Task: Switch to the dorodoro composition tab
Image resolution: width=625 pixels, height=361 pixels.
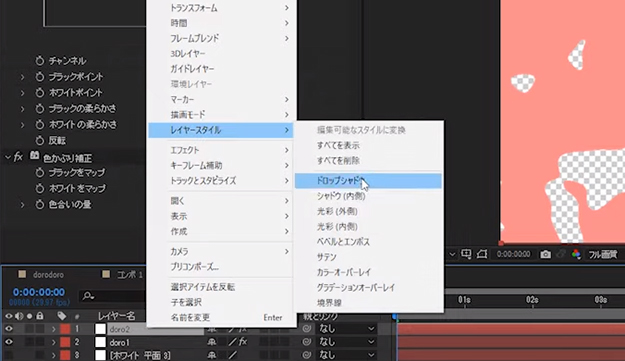Action: [48, 275]
